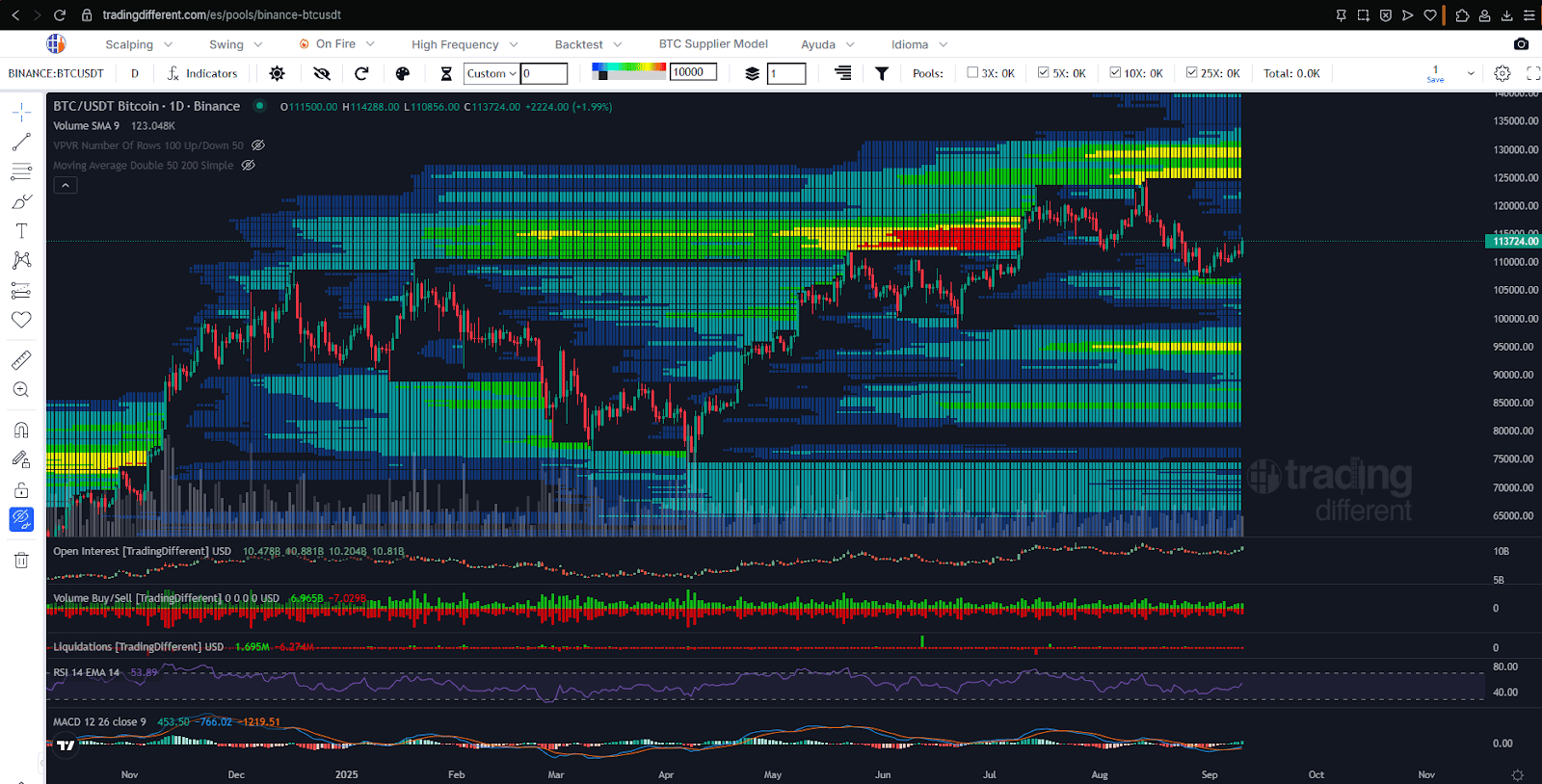Click the TradingView logo at bottom left
This screenshot has width=1542, height=784.
(66, 745)
